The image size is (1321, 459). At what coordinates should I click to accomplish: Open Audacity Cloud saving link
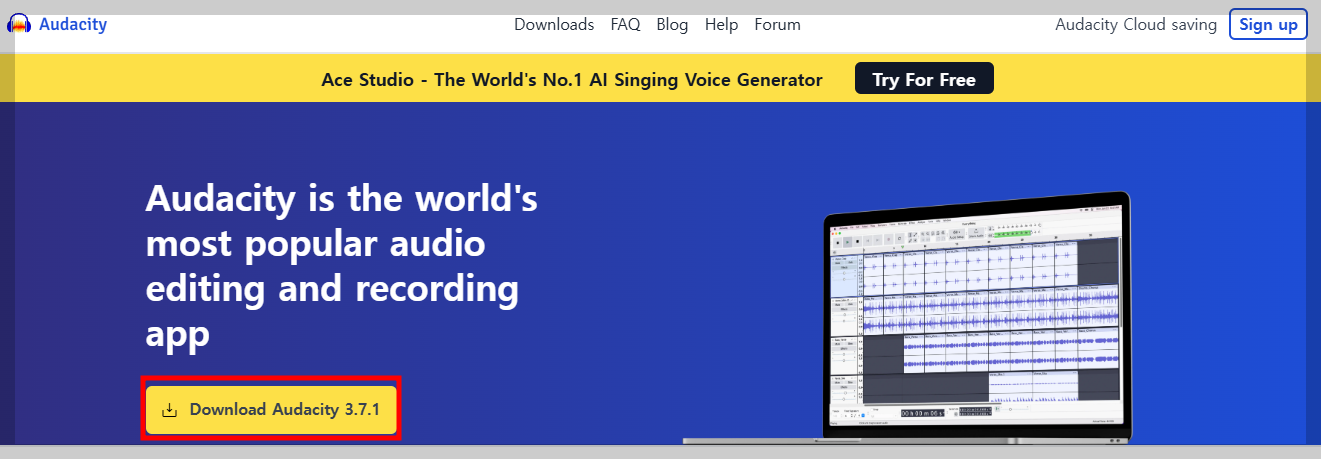[1136, 25]
